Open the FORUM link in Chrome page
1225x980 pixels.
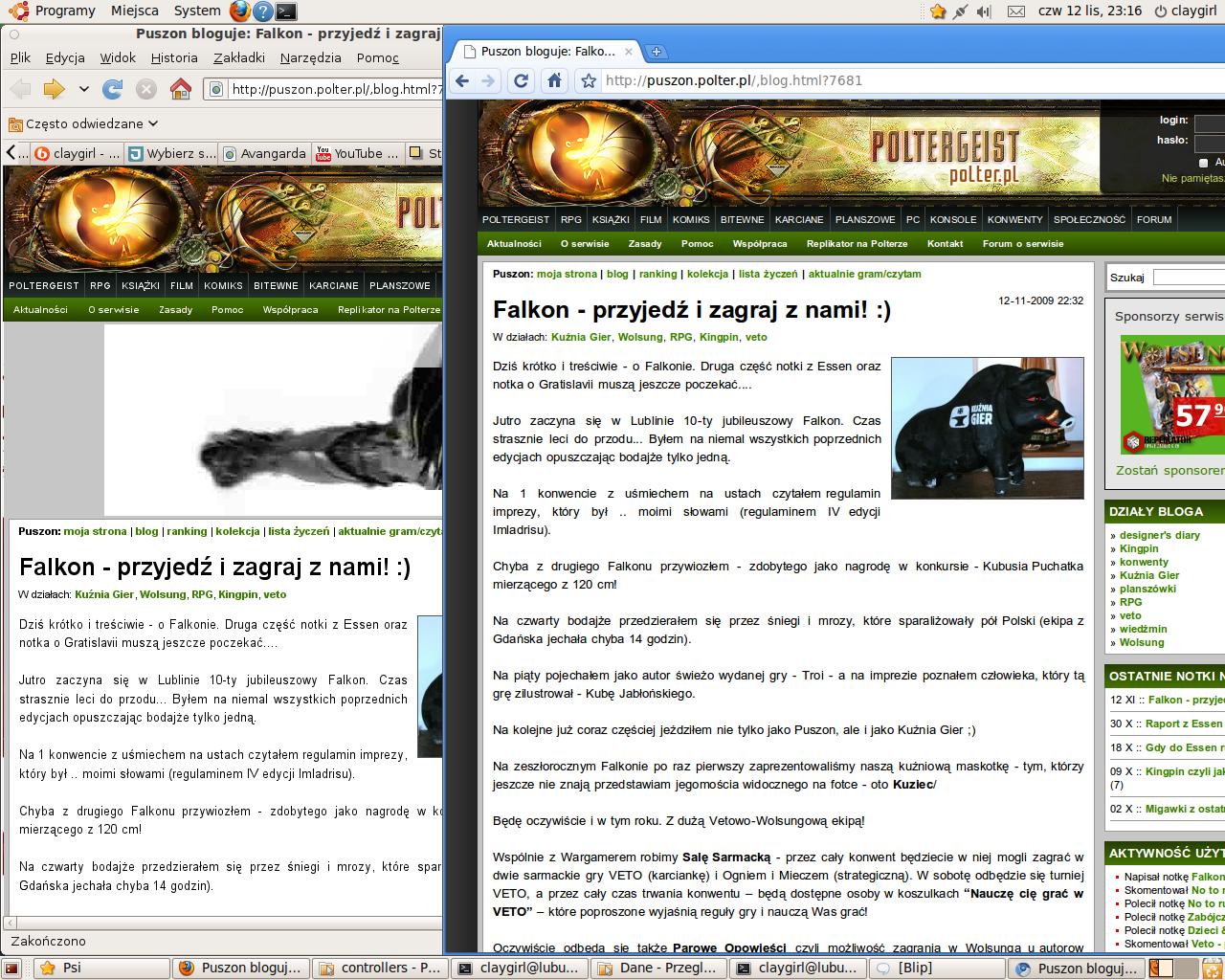point(1154,219)
